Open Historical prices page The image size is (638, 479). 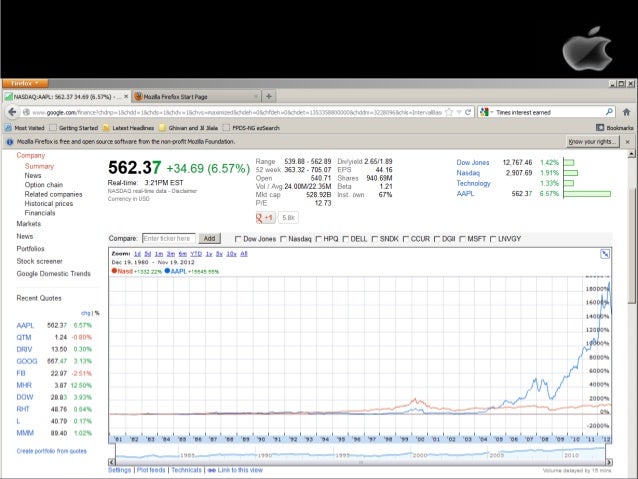coord(49,203)
